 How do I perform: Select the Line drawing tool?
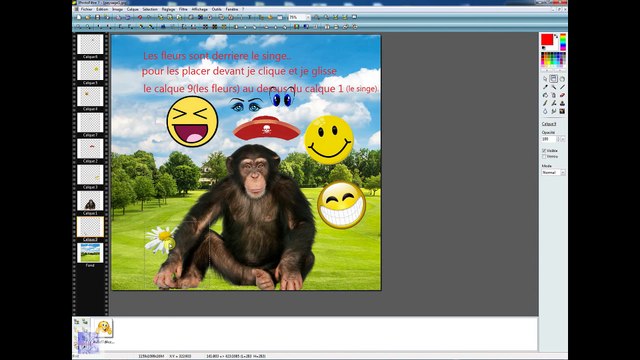coord(562,87)
